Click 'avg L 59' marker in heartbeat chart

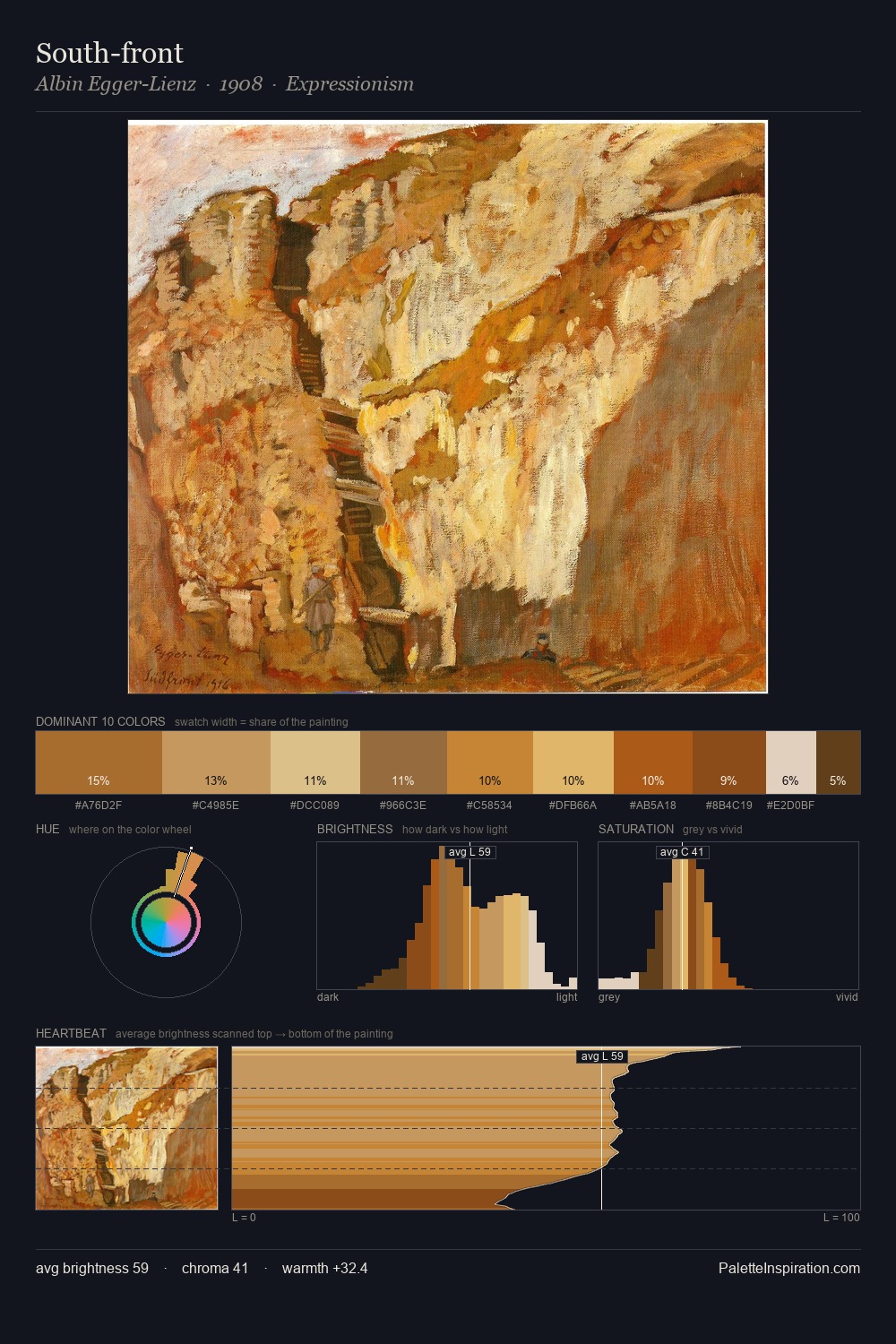point(602,1056)
